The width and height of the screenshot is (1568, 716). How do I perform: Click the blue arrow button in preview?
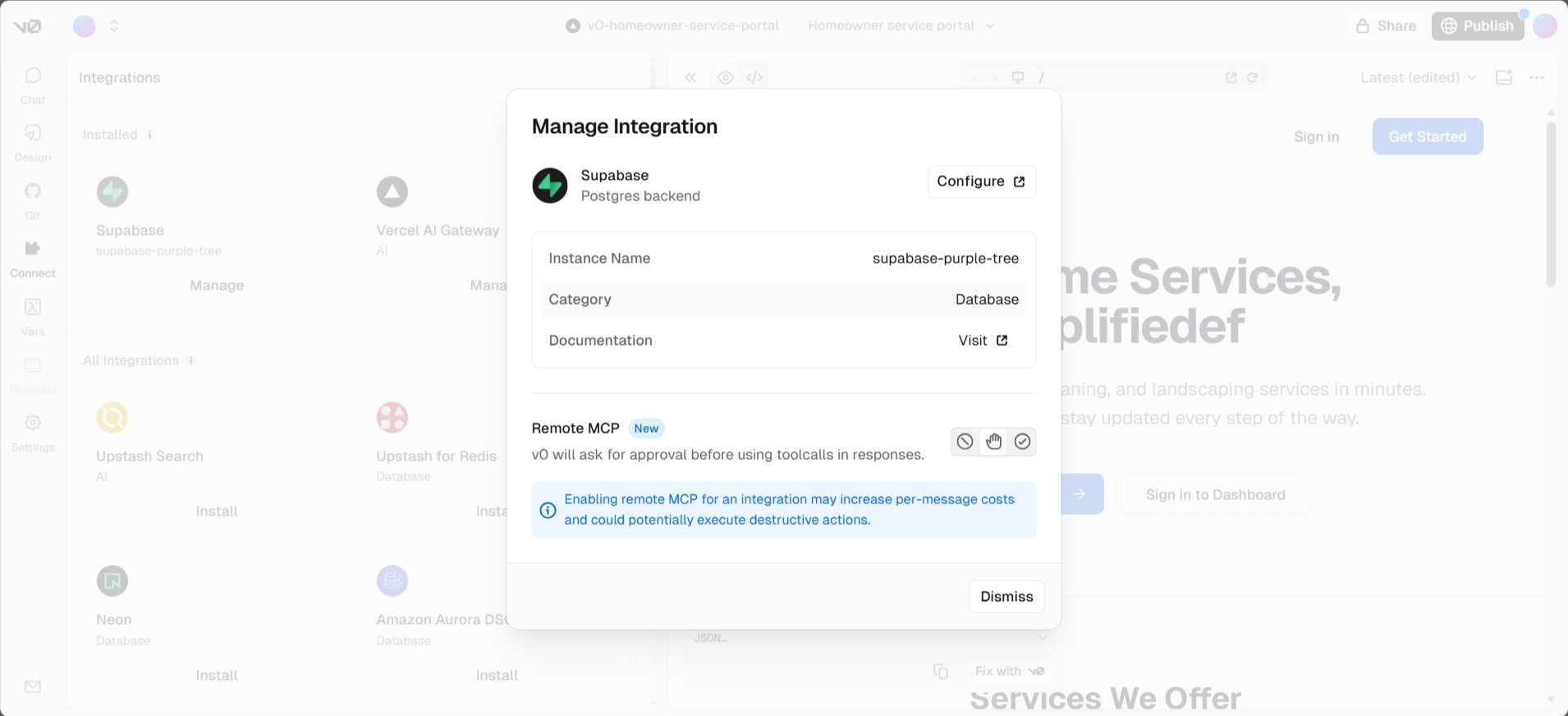[1080, 493]
